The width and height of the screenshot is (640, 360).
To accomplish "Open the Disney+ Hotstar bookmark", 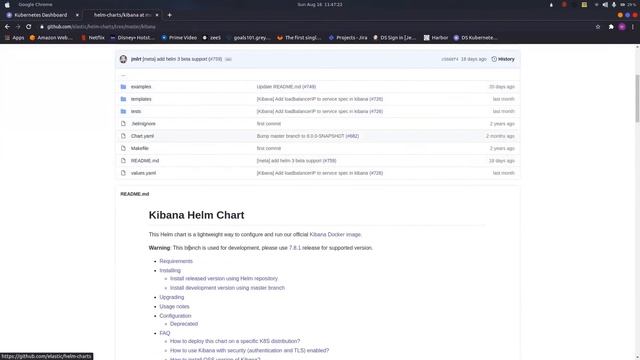I will pyautogui.click(x=133, y=38).
